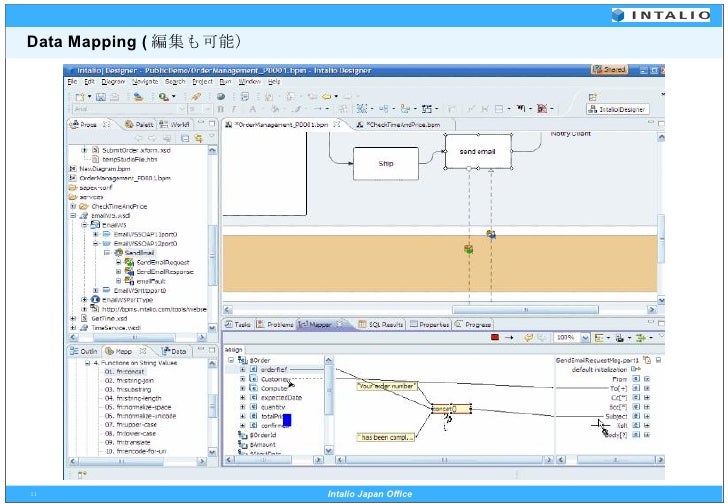The width and height of the screenshot is (728, 504).
Task: Click the functions list scroll-down arrow
Action: click(212, 452)
